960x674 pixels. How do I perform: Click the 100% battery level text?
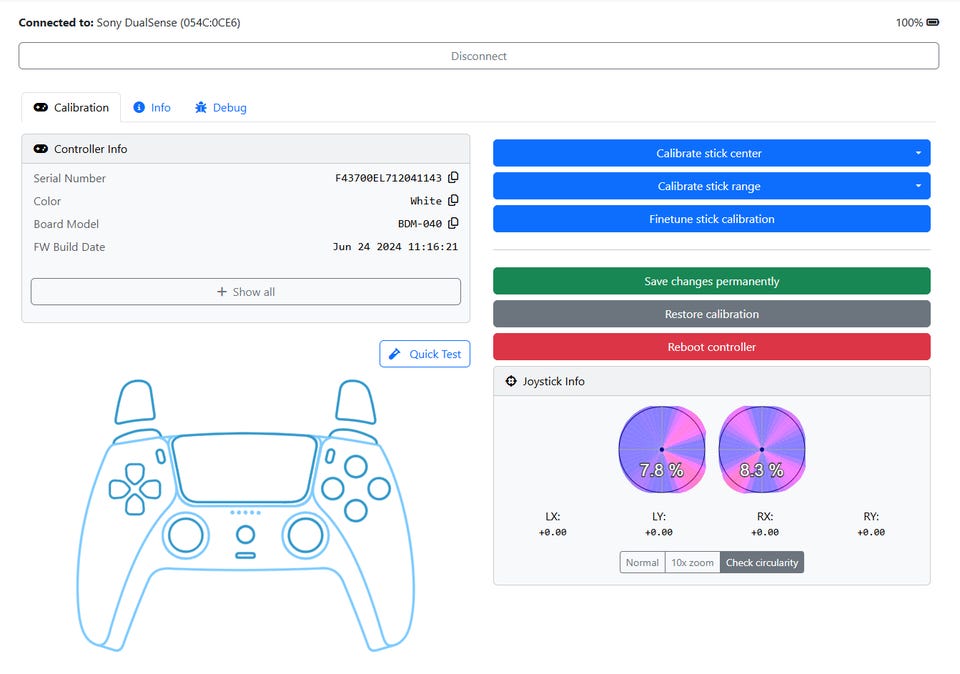point(909,23)
